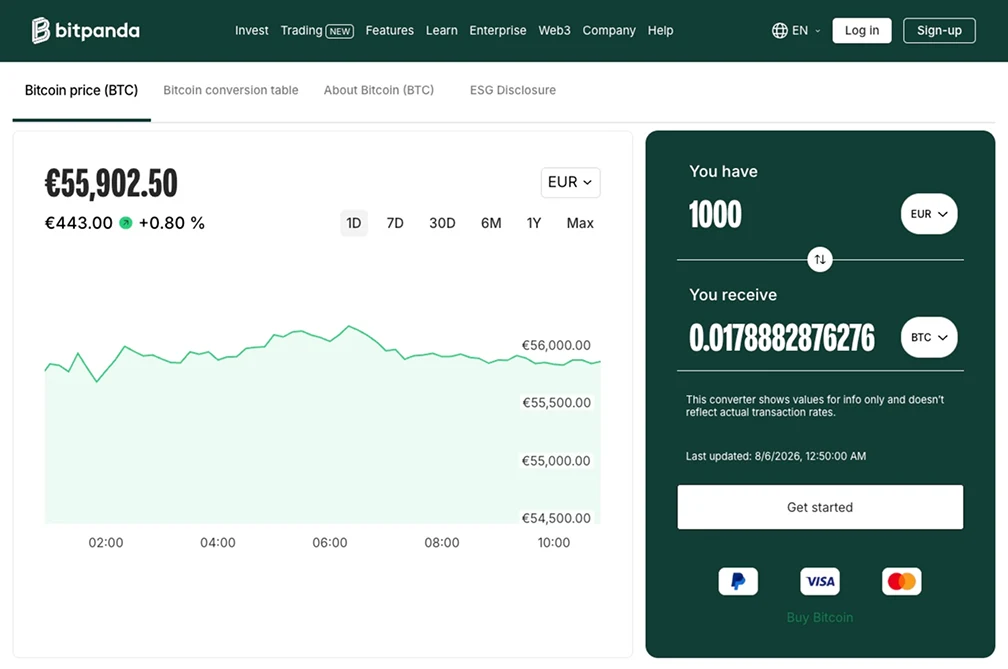The image size is (1008, 669).
Task: Click the Mastercard icon
Action: click(x=901, y=581)
